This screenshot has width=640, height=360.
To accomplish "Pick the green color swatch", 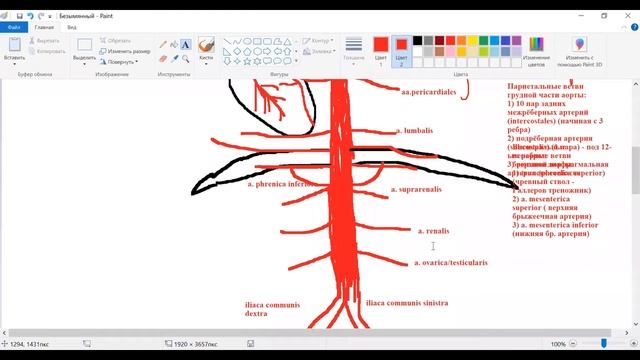I will pos(483,40).
